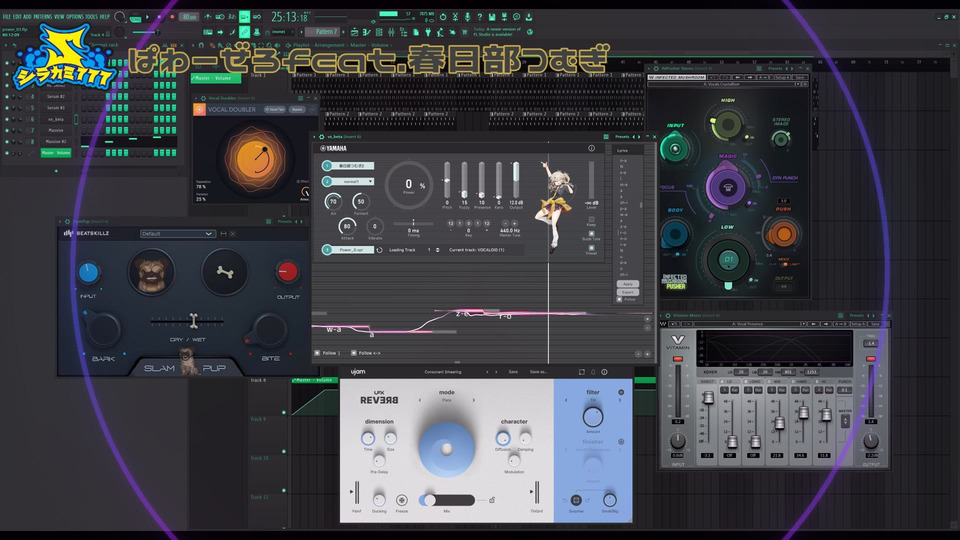Open the OPTIONS menu
This screenshot has height=540, width=960.
(75, 17)
